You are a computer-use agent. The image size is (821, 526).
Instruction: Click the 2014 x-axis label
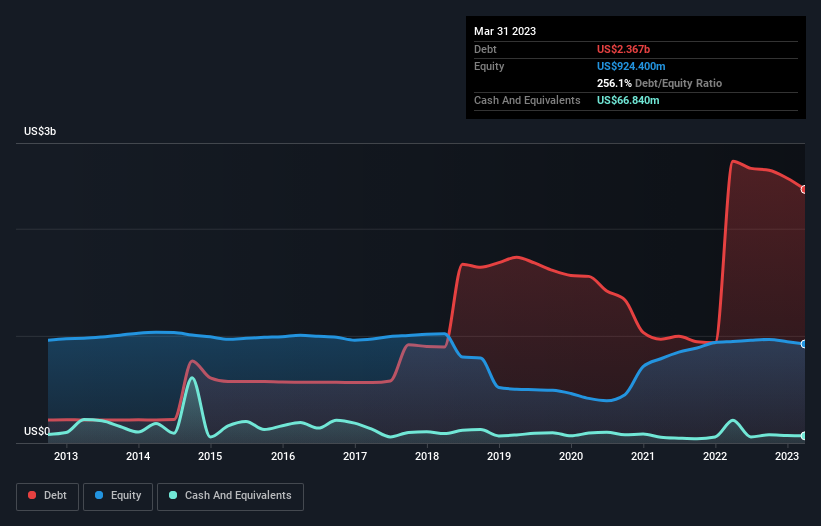(138, 456)
